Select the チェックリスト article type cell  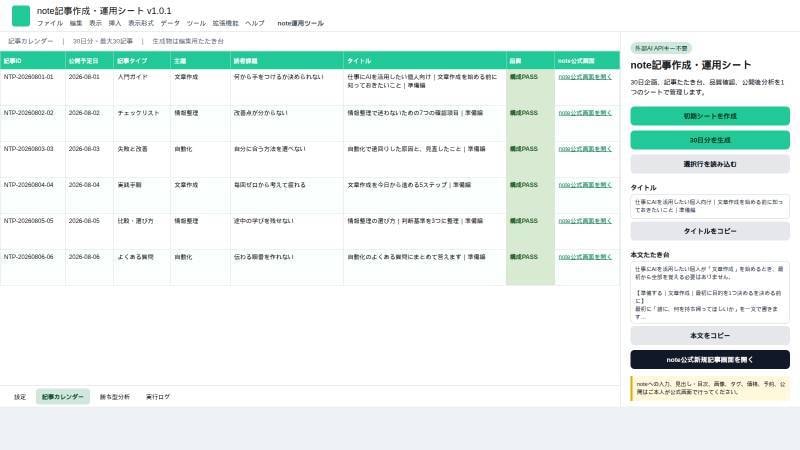coord(142,123)
